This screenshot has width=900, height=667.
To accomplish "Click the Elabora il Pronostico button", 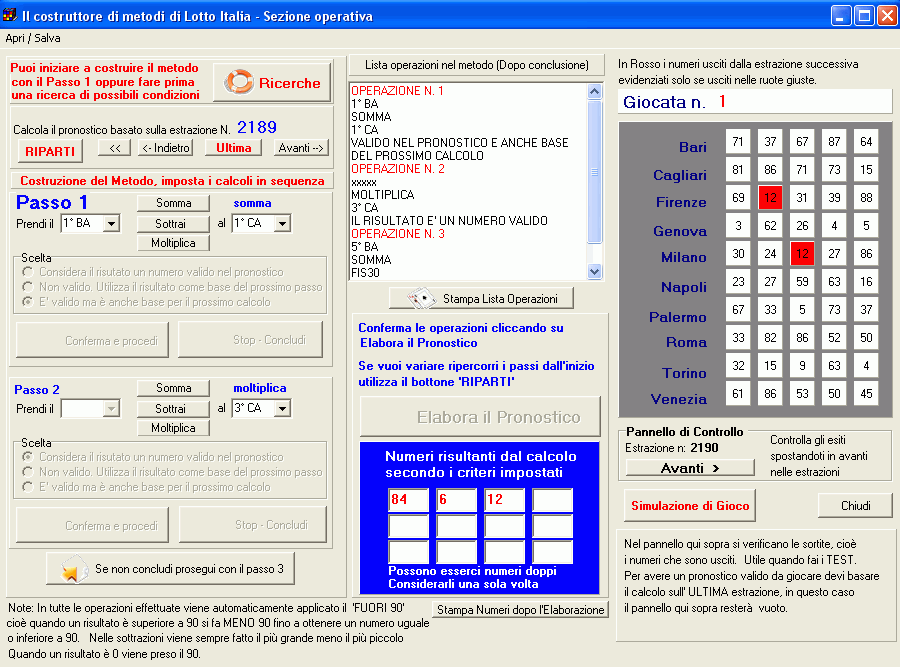I will coord(480,417).
